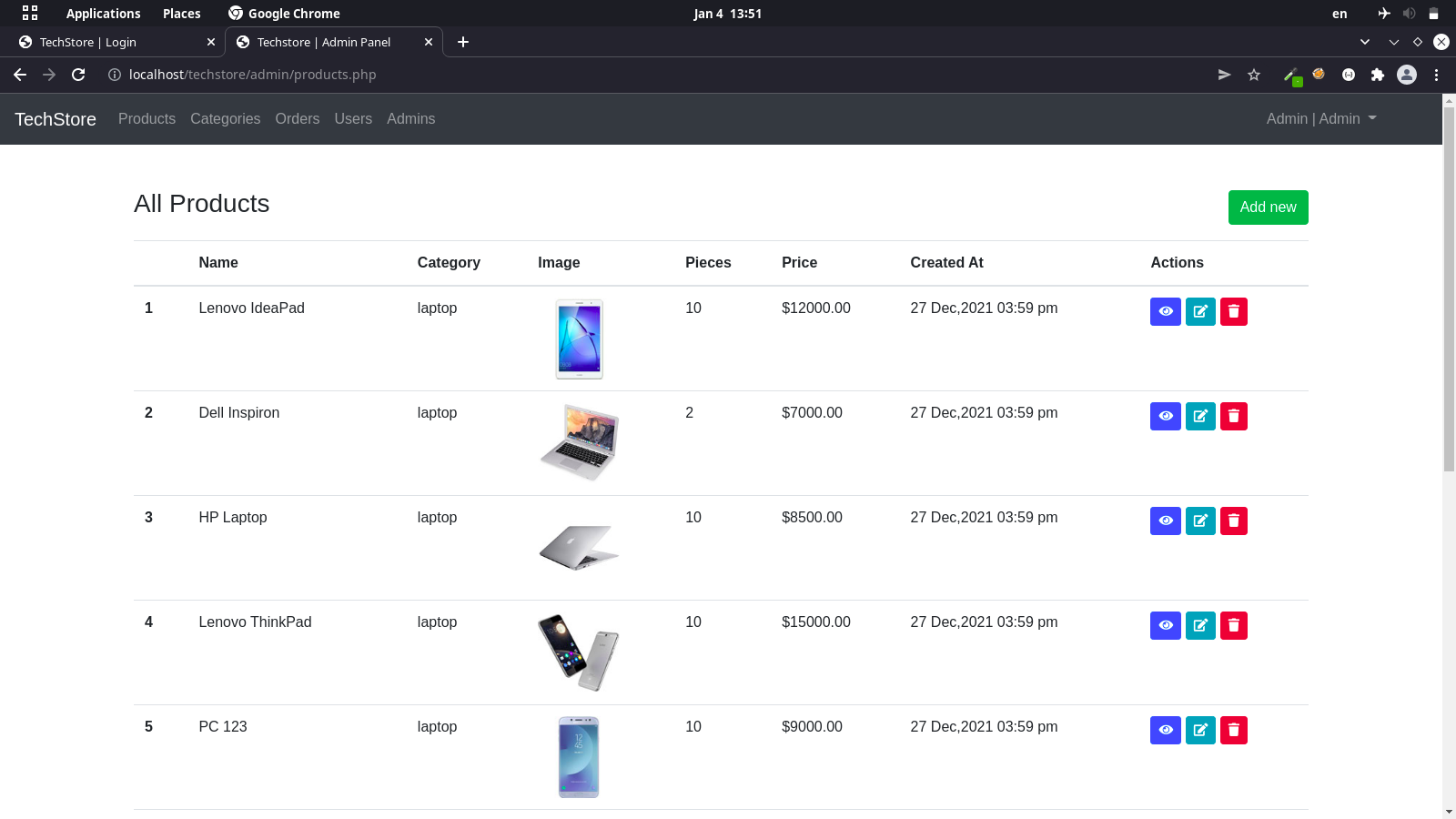Click the date and time clock
The height and width of the screenshot is (819, 1456).
(x=727, y=14)
